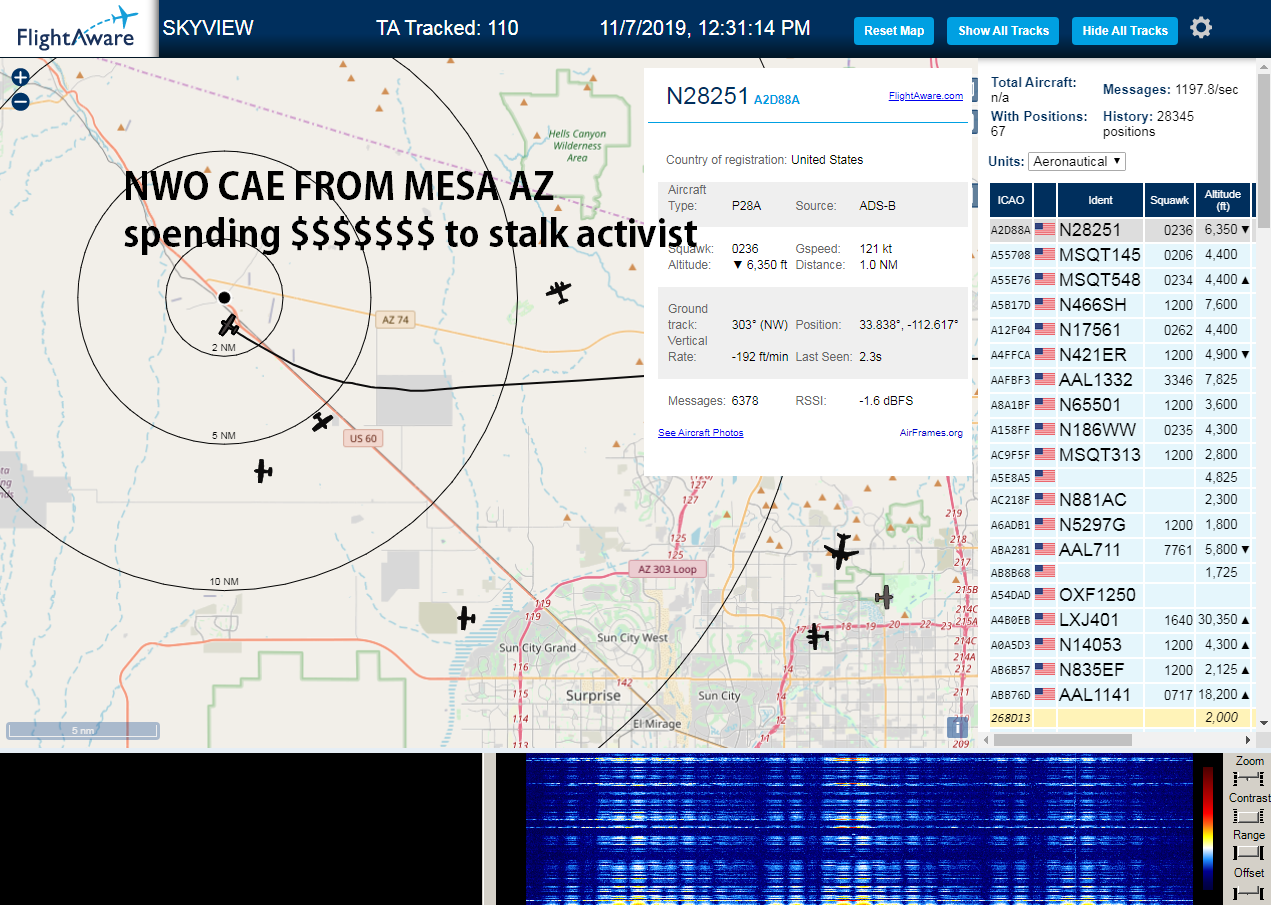
Task: Click the FlightAware logo
Action: [78, 28]
